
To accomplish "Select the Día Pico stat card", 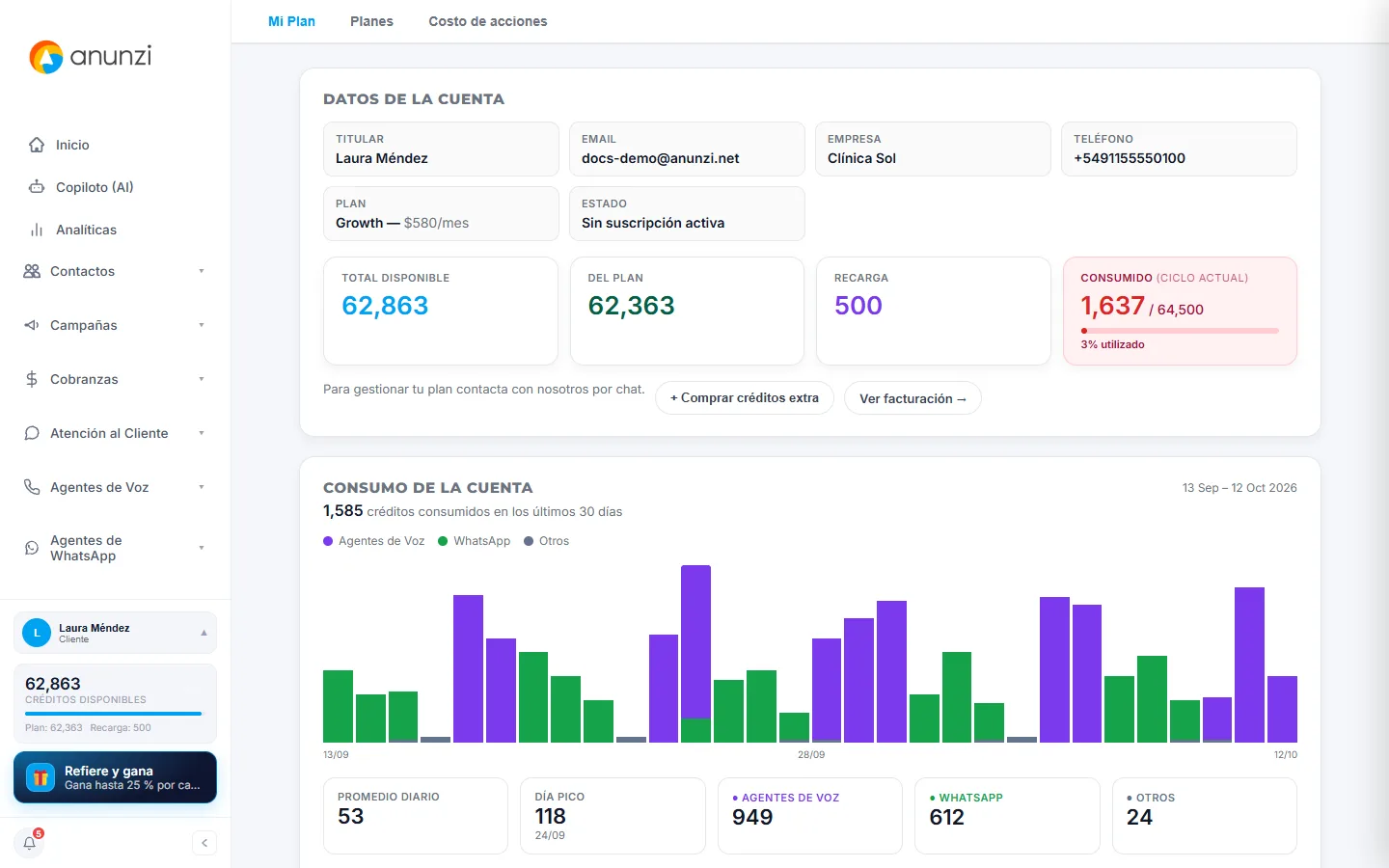I will (x=613, y=816).
